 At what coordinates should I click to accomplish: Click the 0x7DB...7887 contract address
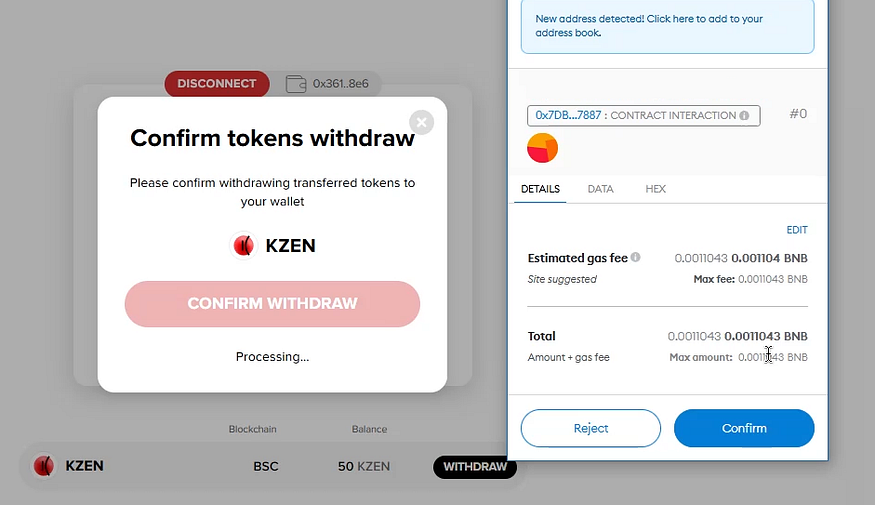click(568, 116)
